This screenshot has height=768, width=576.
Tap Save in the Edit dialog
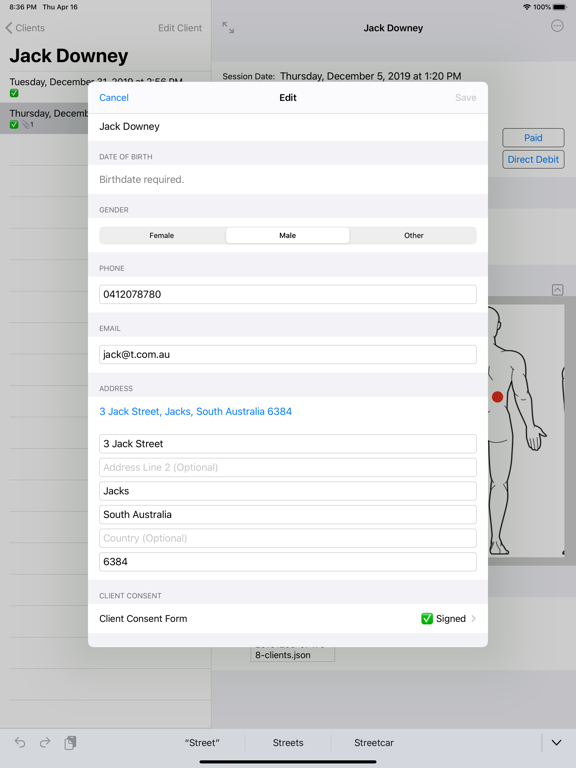click(465, 97)
